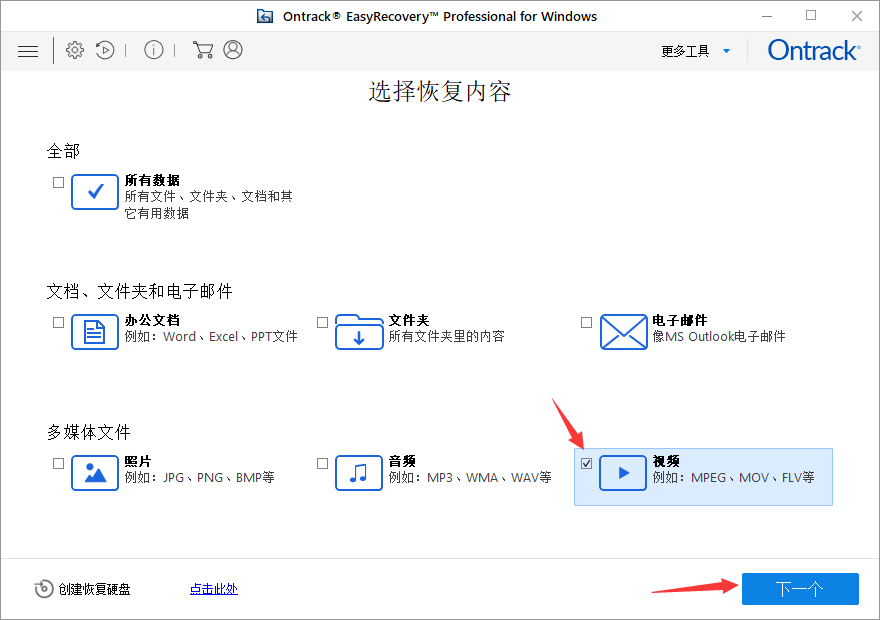Open the user account icon
The image size is (880, 620).
click(x=233, y=50)
